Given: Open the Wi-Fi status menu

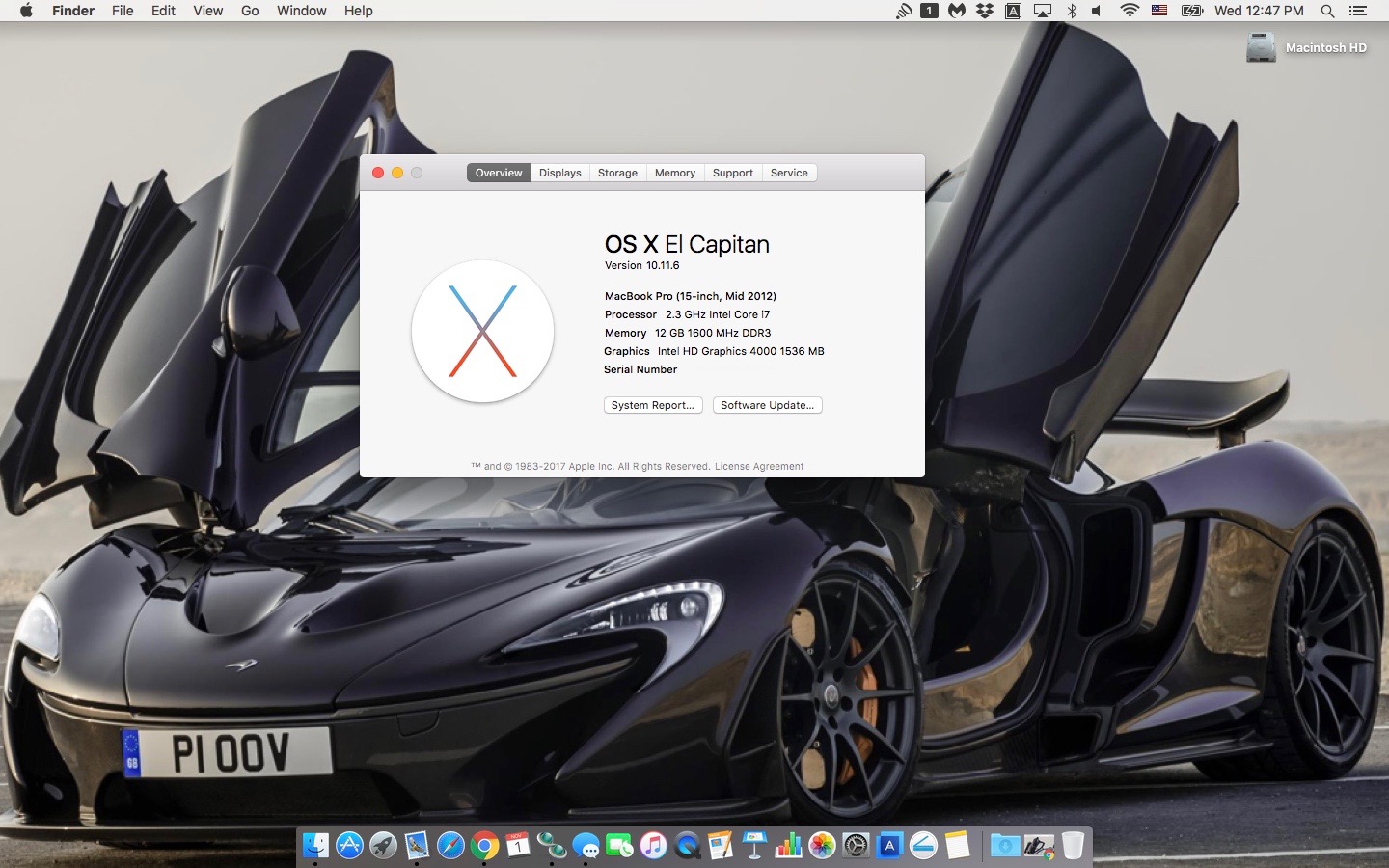Looking at the screenshot, I should point(1130,11).
